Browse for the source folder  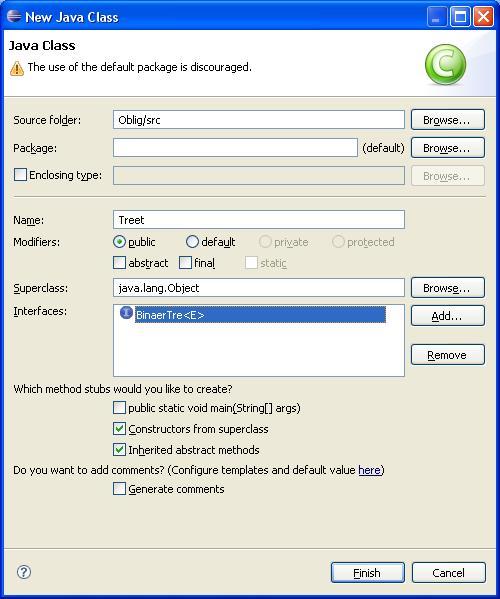point(448,120)
